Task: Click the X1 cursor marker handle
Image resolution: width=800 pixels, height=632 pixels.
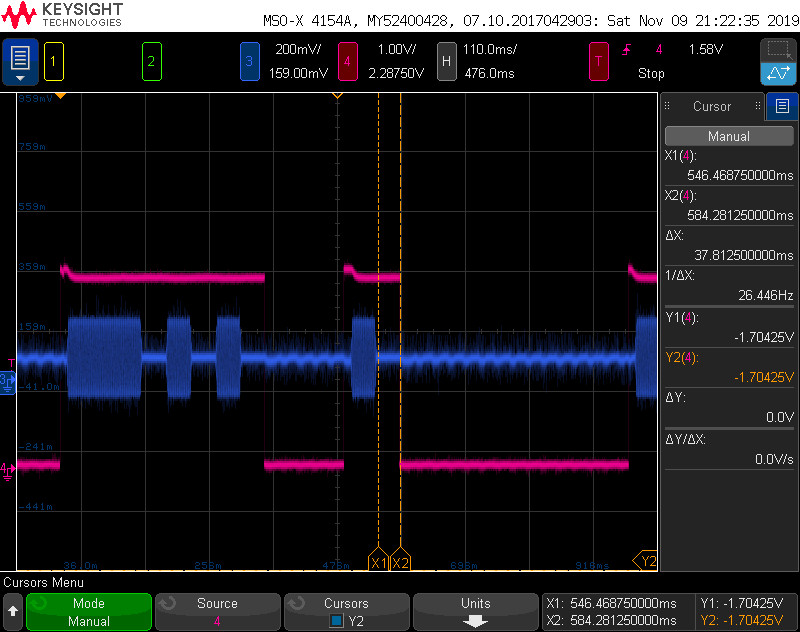Action: (x=378, y=562)
